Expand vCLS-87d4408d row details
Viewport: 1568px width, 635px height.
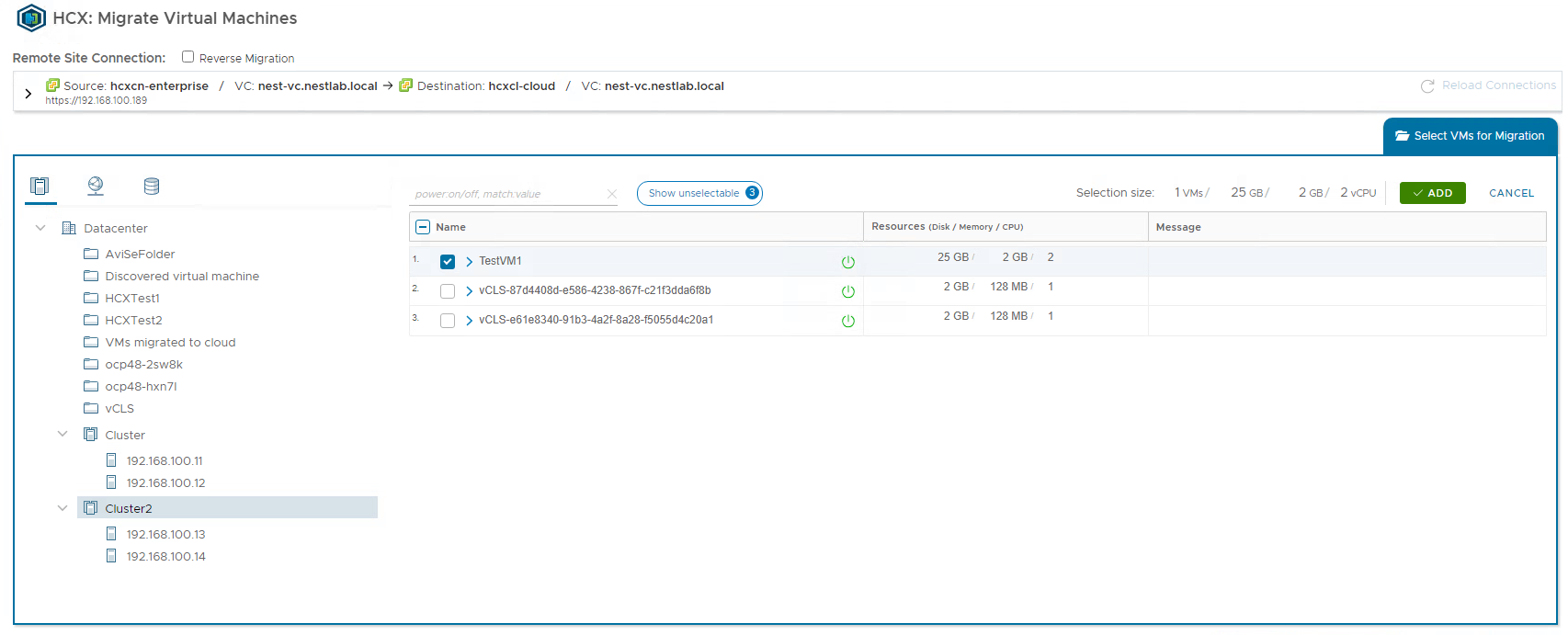coord(469,291)
